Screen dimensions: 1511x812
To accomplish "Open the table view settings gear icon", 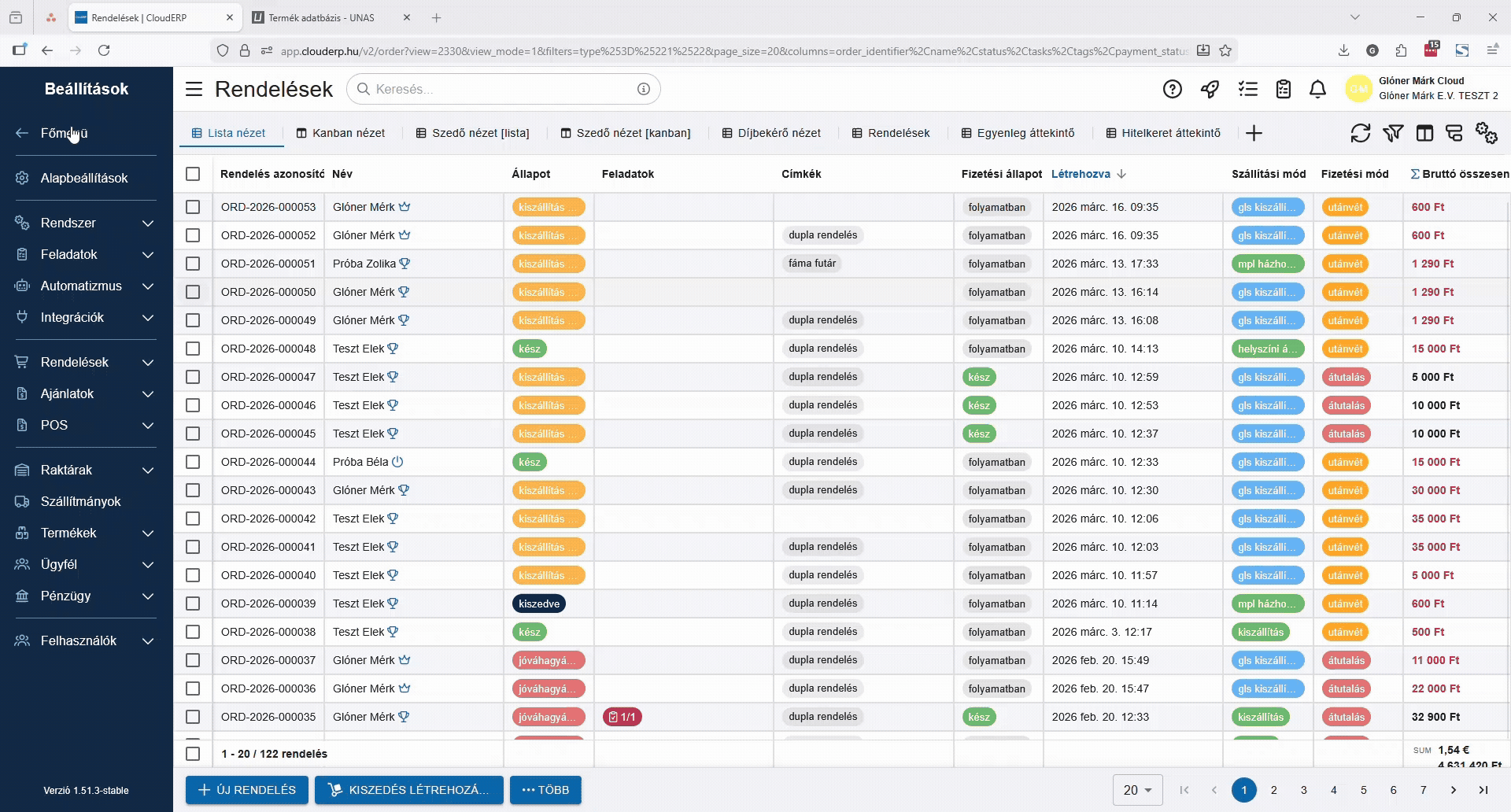I will click(1485, 133).
